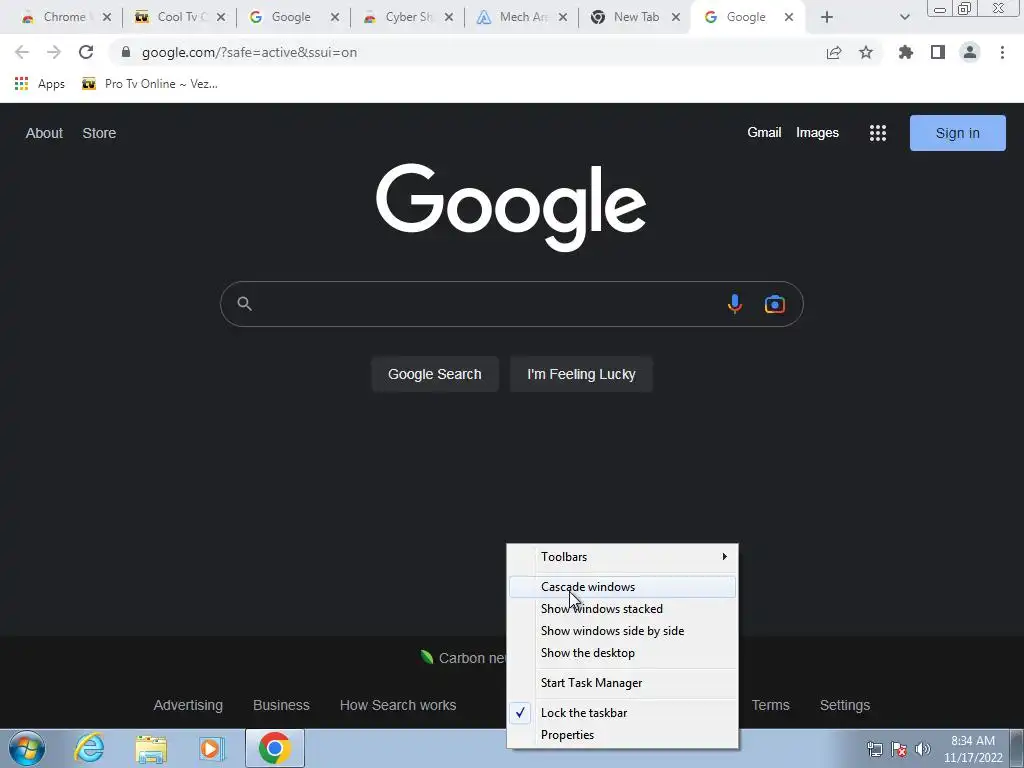Open the Terms footer link

771,705
